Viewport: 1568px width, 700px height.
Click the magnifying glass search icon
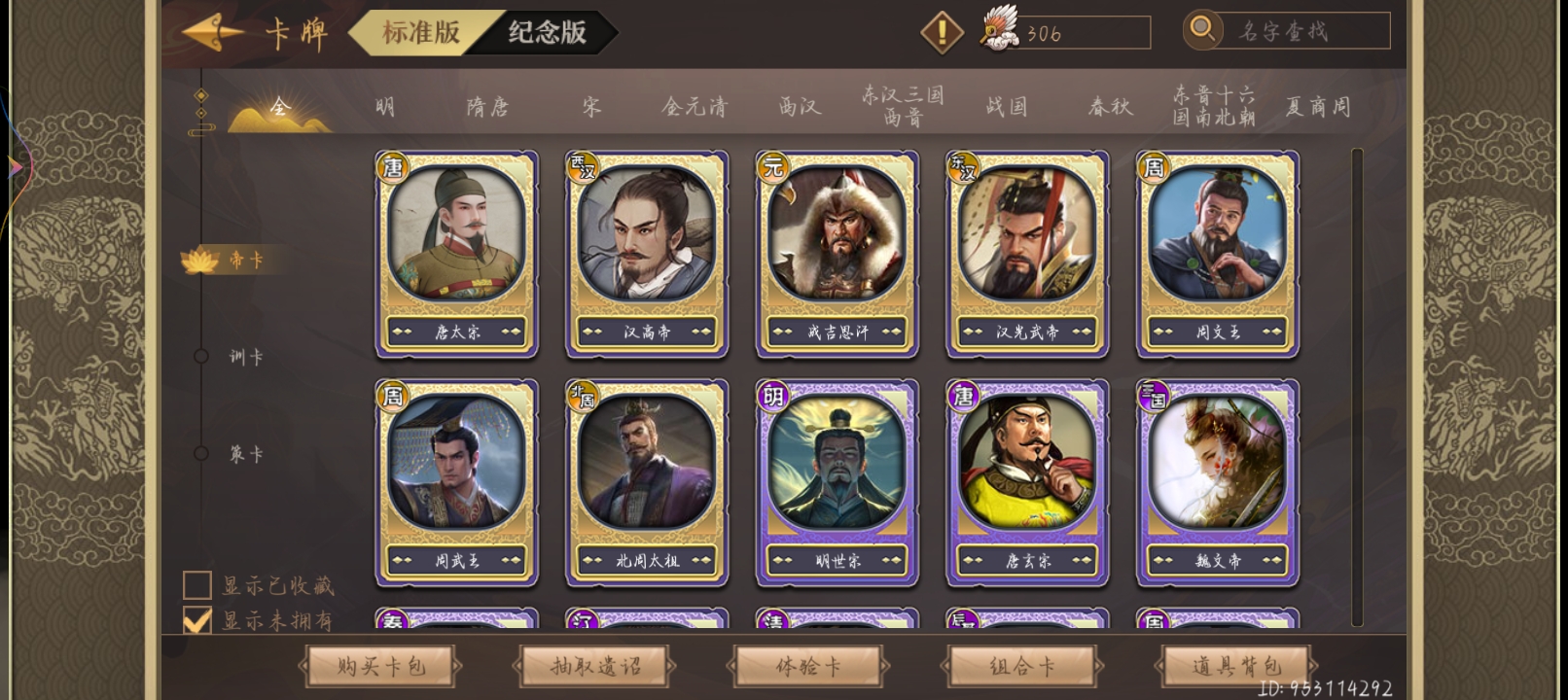click(1203, 29)
